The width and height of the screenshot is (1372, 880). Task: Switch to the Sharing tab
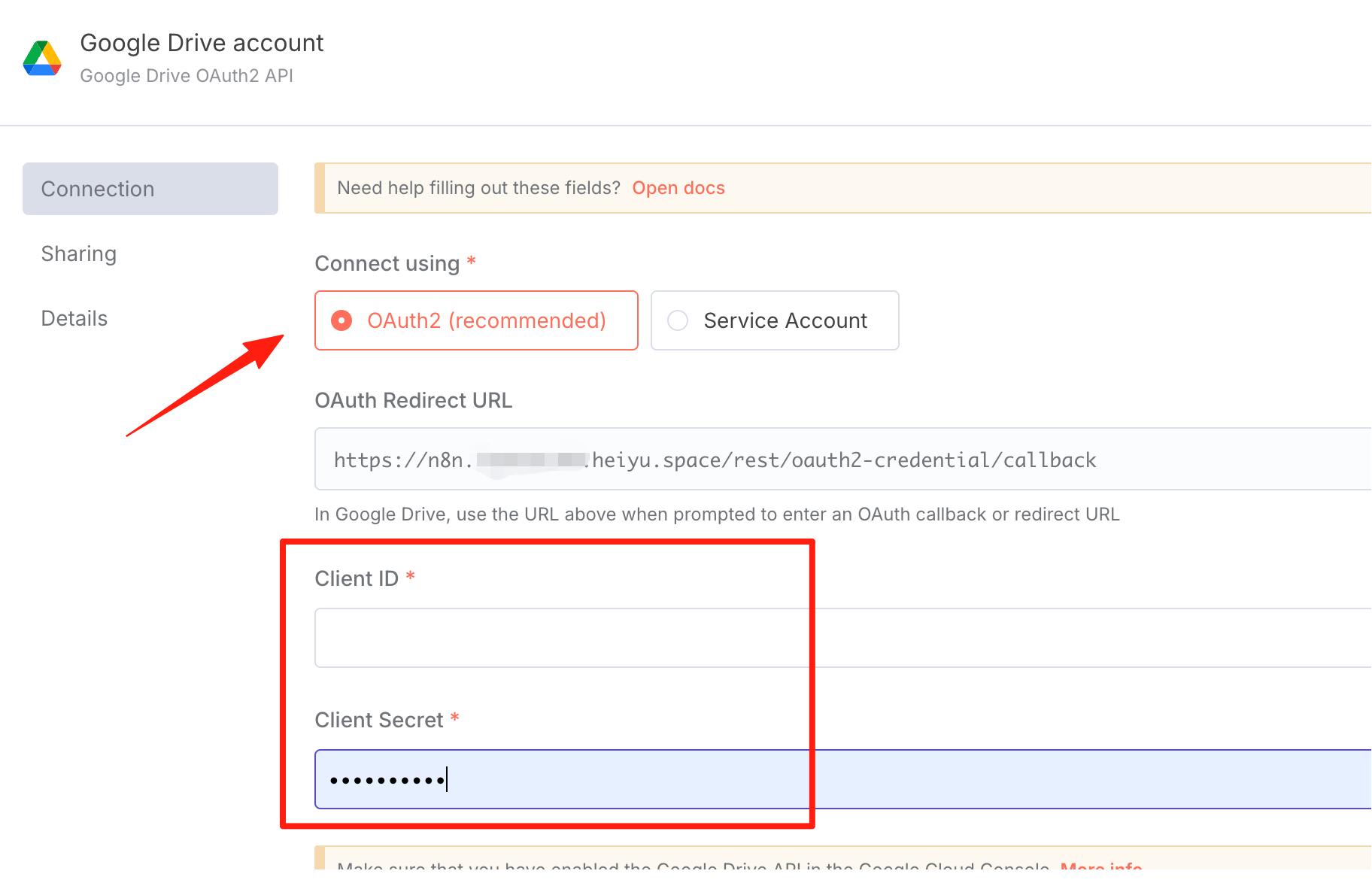79,254
